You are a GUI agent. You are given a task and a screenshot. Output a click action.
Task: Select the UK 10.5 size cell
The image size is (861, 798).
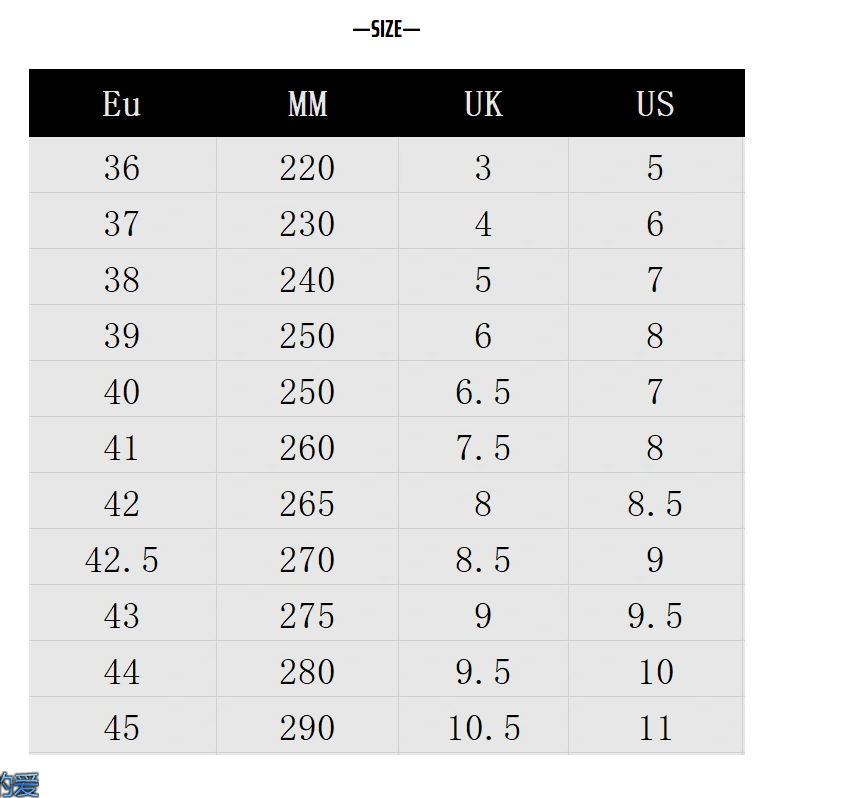(x=483, y=727)
